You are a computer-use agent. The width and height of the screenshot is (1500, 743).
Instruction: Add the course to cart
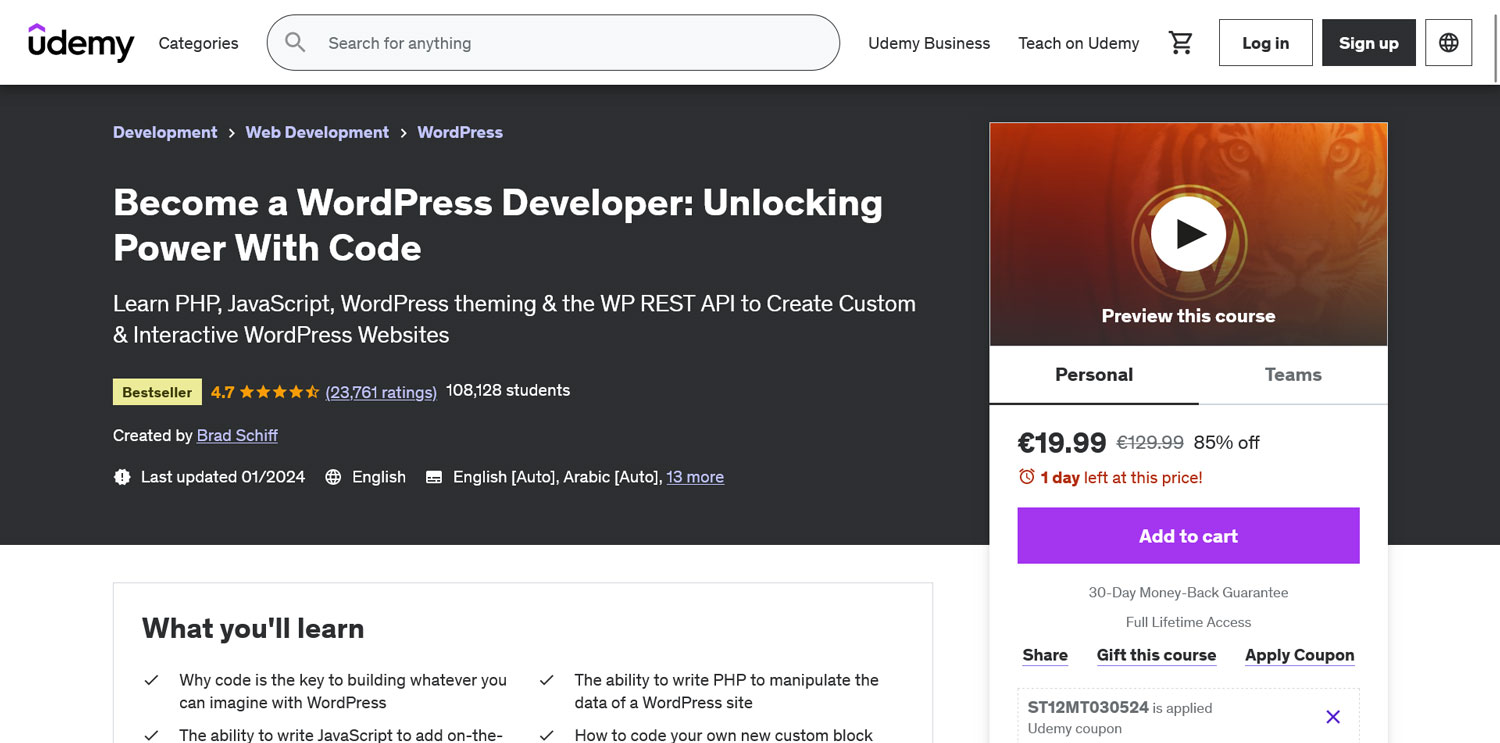[x=1188, y=536]
